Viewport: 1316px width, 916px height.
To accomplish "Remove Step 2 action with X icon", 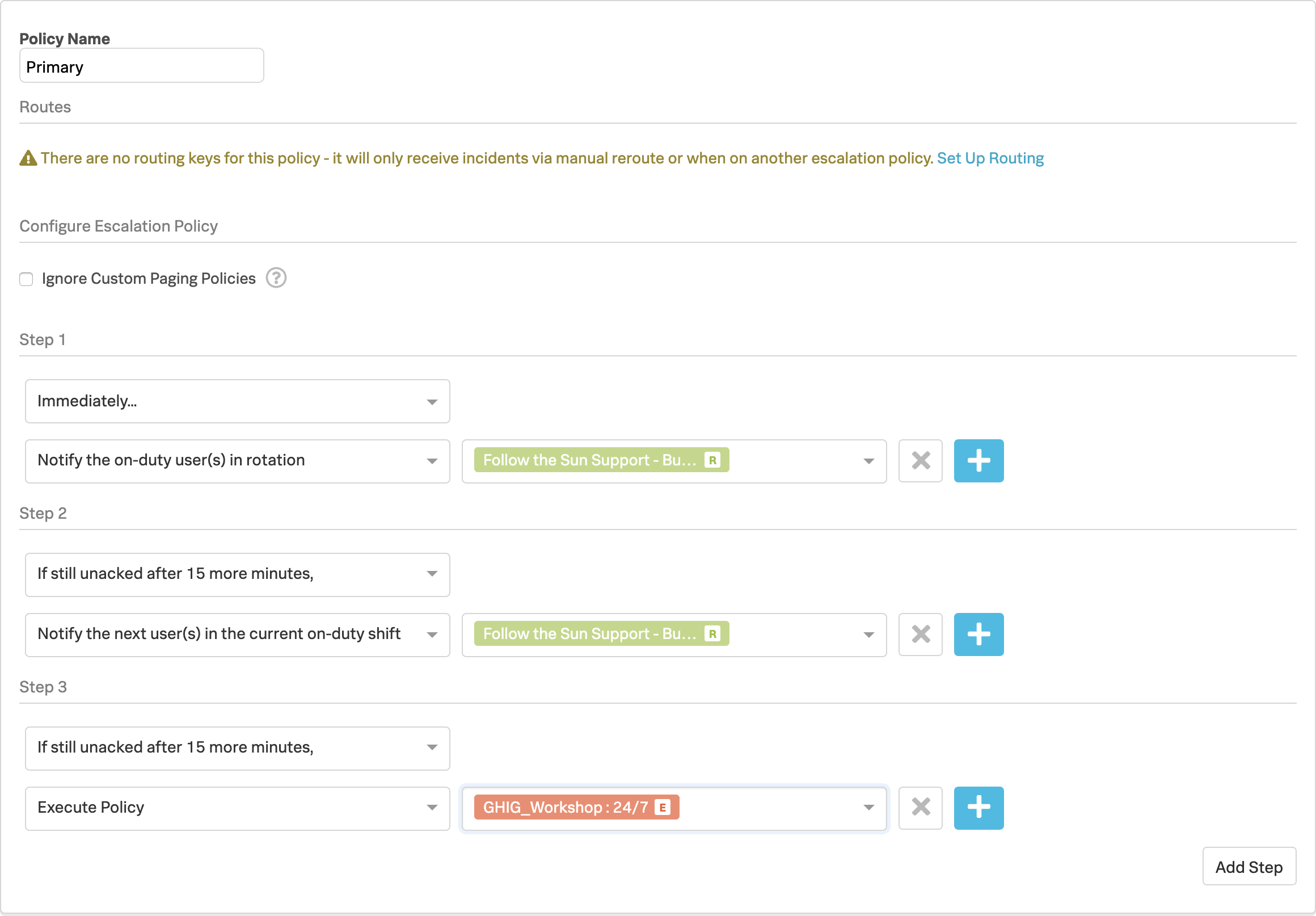I will click(x=920, y=635).
